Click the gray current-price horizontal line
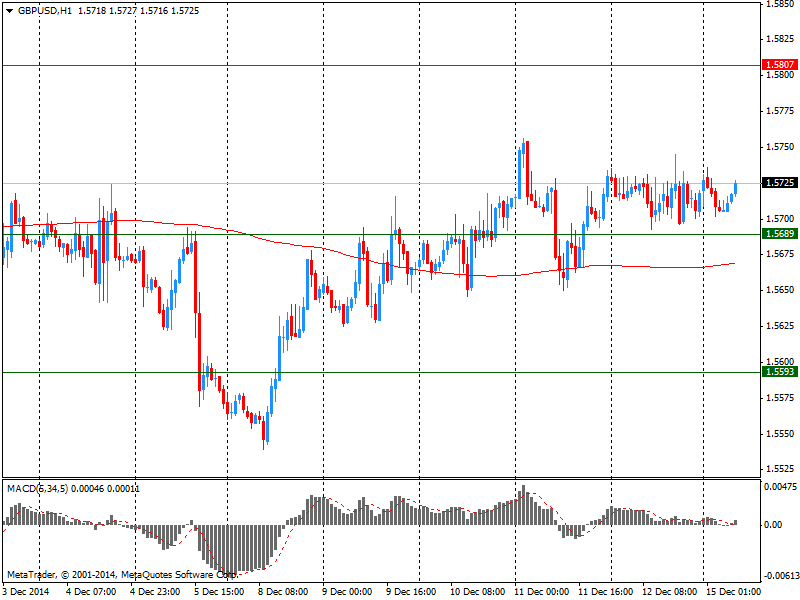Image resolution: width=800 pixels, height=600 pixels. click(x=300, y=183)
